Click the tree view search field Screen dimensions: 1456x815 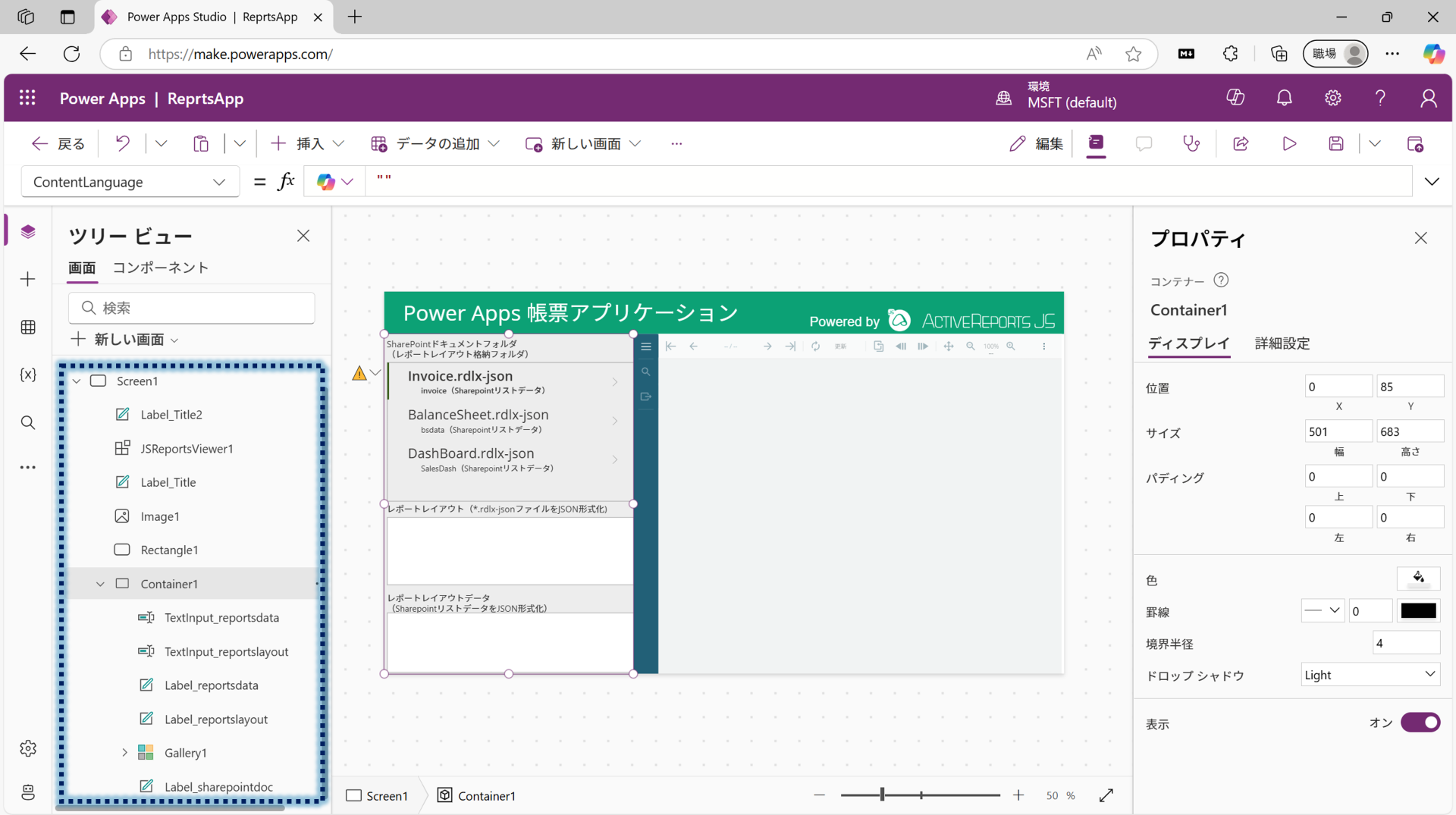192,308
